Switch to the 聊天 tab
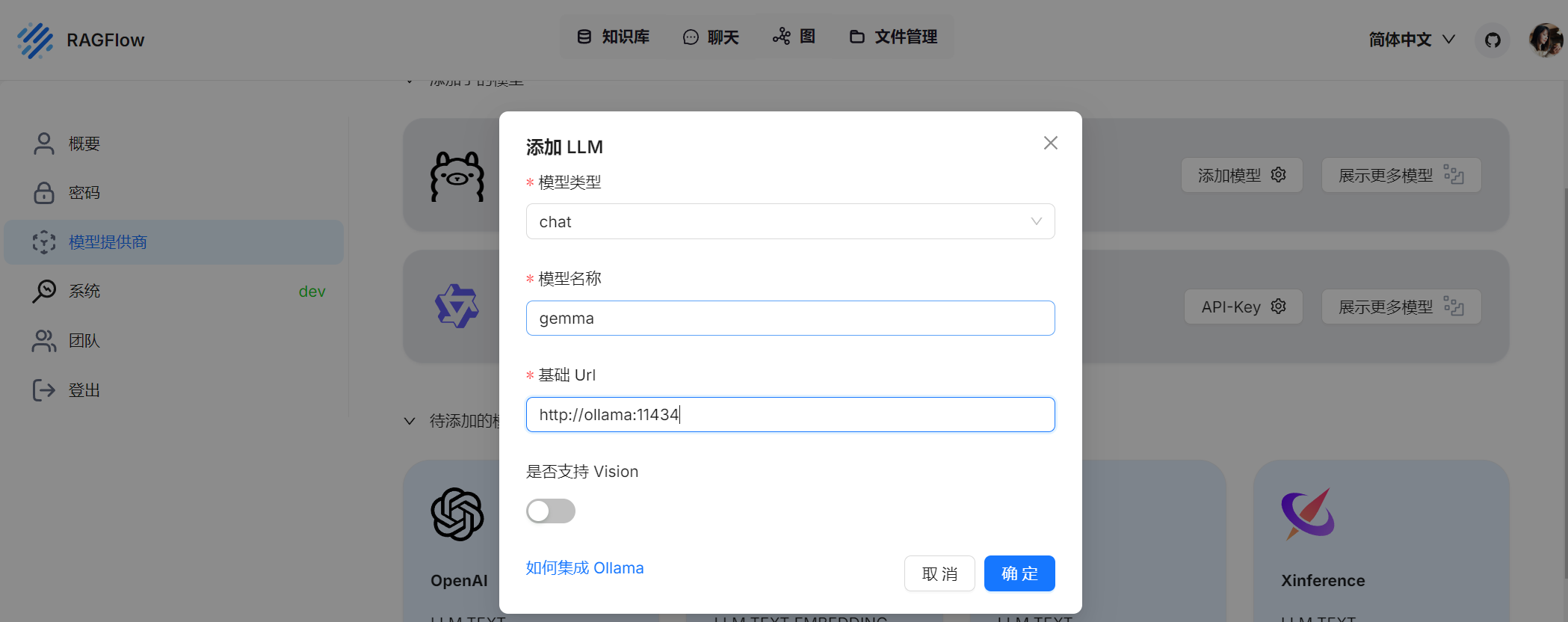Image resolution: width=1568 pixels, height=622 pixels. point(711,37)
